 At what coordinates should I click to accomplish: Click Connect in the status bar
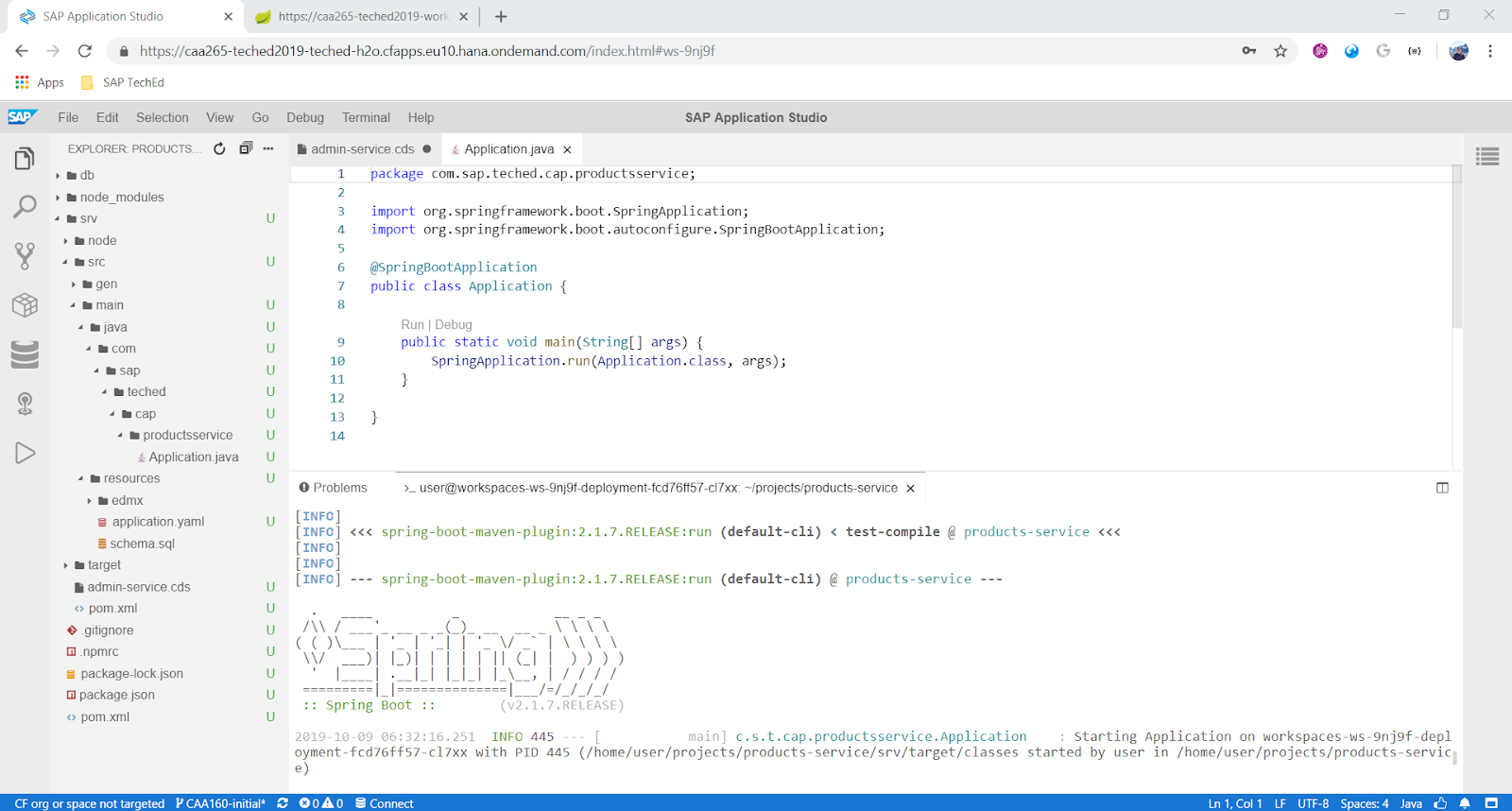click(x=385, y=803)
